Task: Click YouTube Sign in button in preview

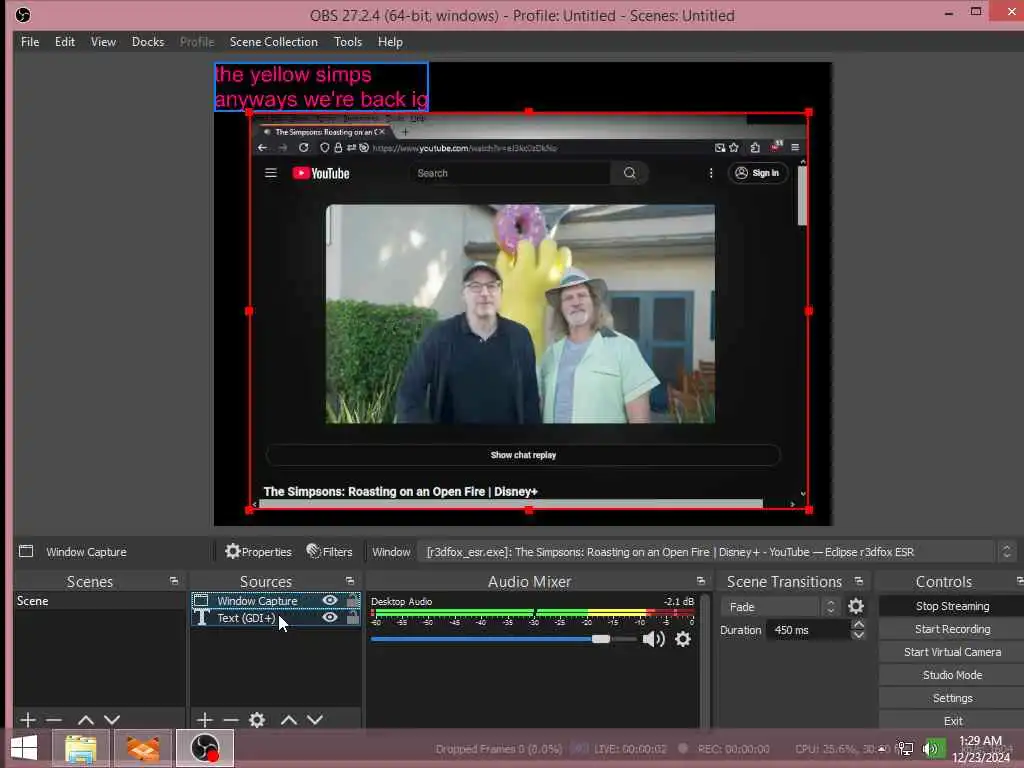Action: [758, 173]
